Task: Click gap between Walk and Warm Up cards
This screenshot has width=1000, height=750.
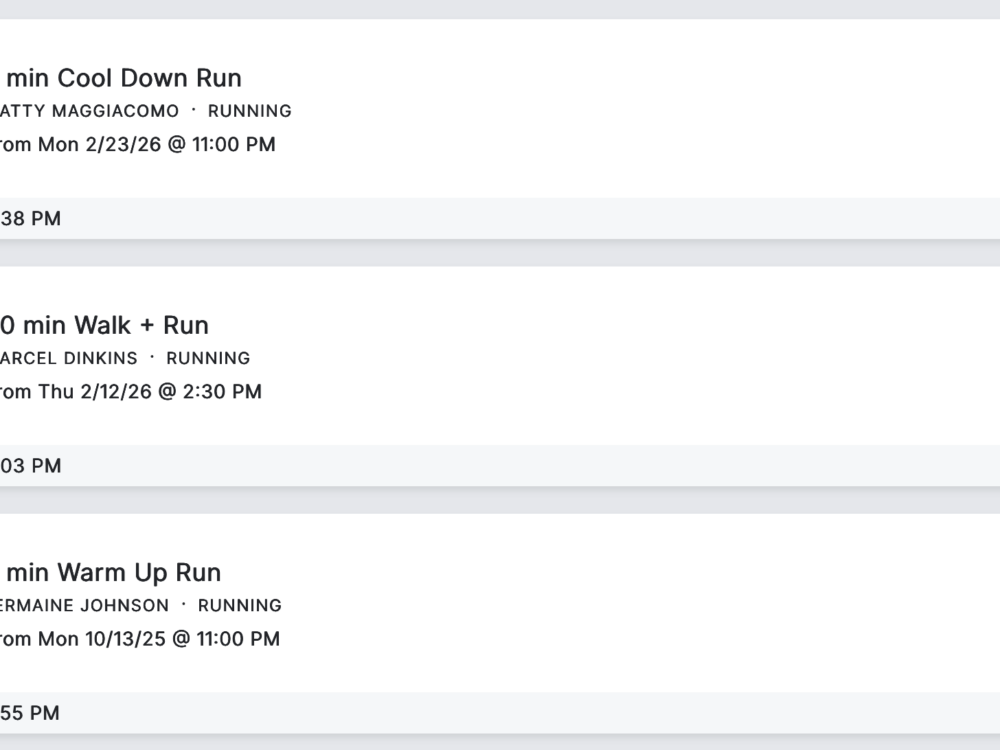Action: point(500,500)
